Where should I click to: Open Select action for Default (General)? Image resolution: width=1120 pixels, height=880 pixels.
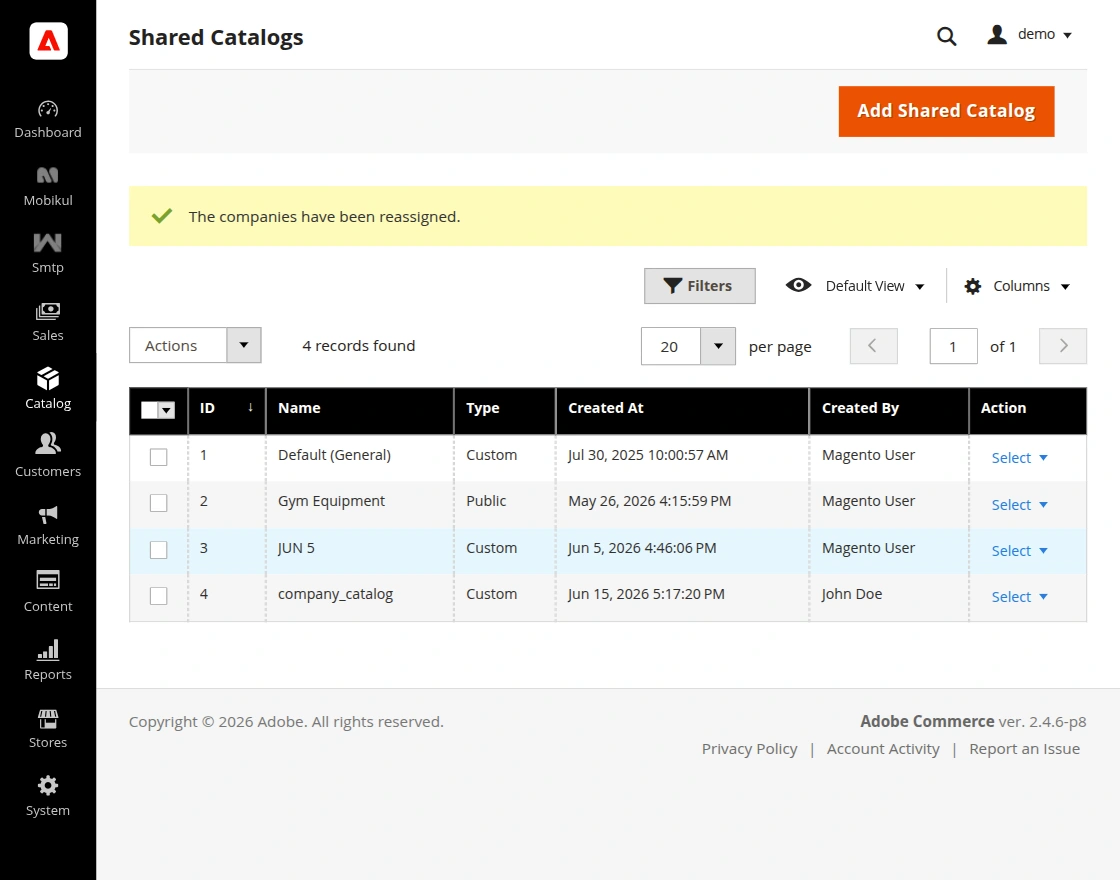point(1019,458)
